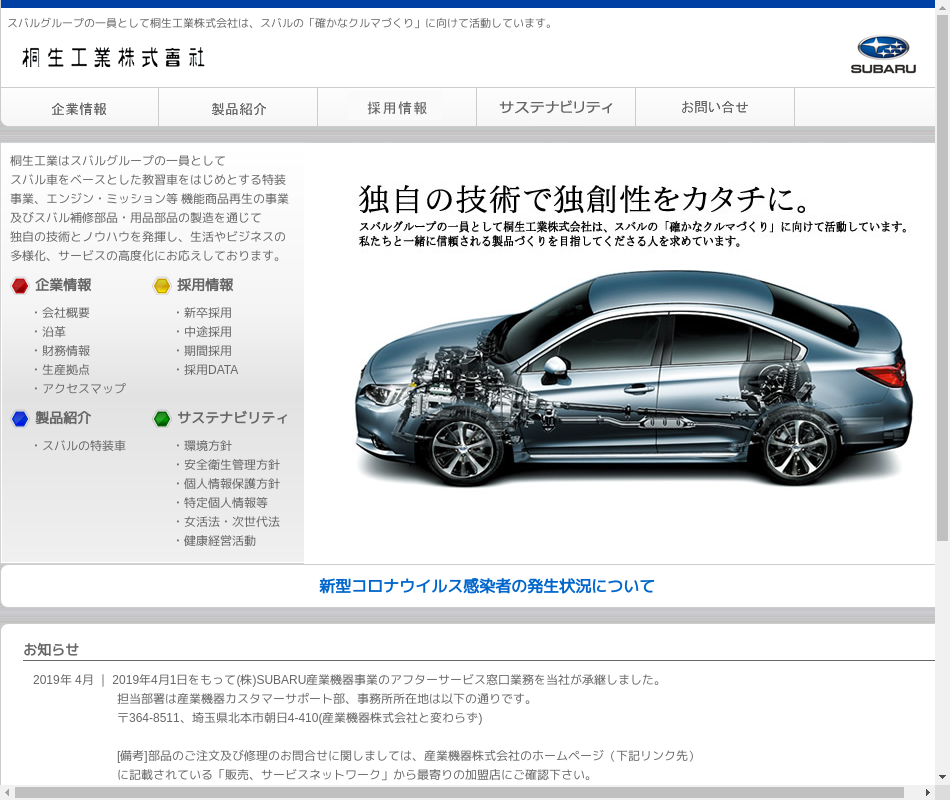Open the 新型コロナウイルス感染者の発生状況について notice
Screen dimensions: 950x800
tap(486, 586)
